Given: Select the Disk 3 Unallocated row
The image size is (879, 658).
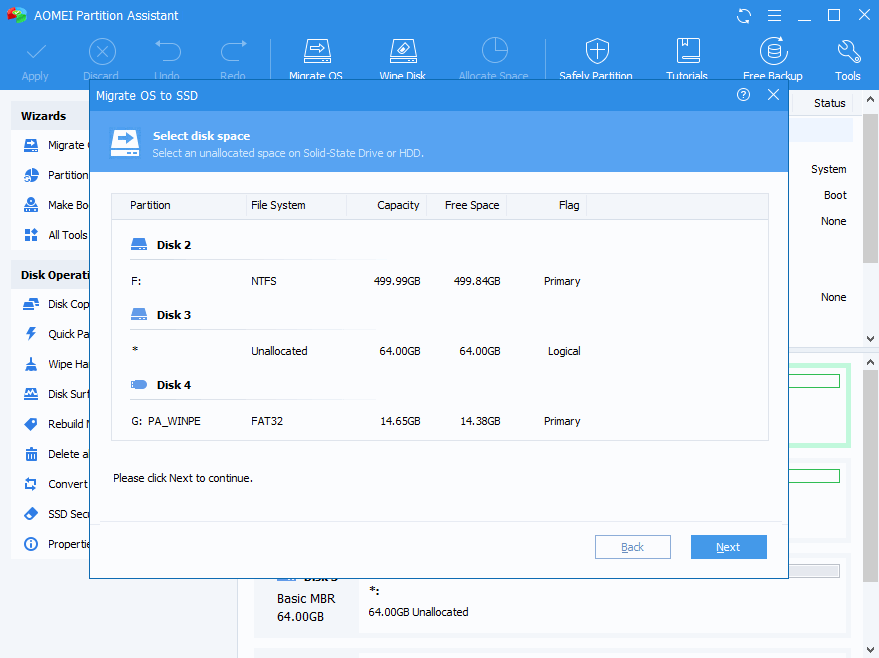Looking at the screenshot, I should coord(440,351).
